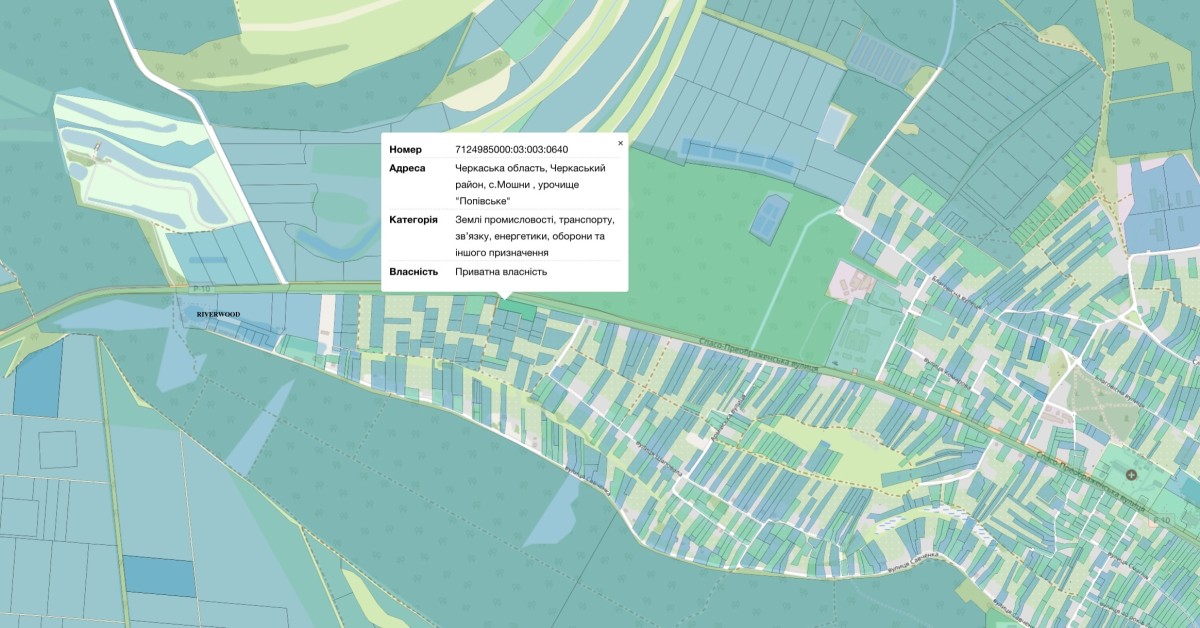The image size is (1200, 628).
Task: Click the Приватна власність value
Action: coord(501,272)
